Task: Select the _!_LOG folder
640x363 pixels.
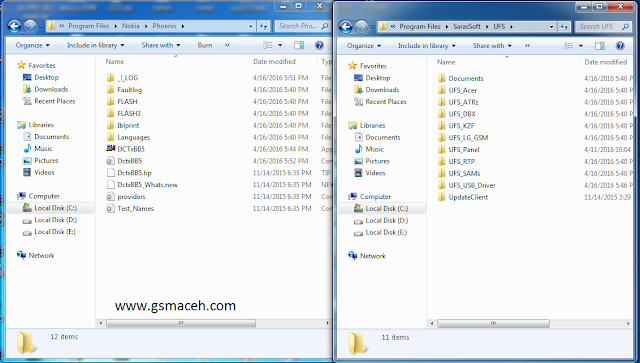Action: (127, 78)
